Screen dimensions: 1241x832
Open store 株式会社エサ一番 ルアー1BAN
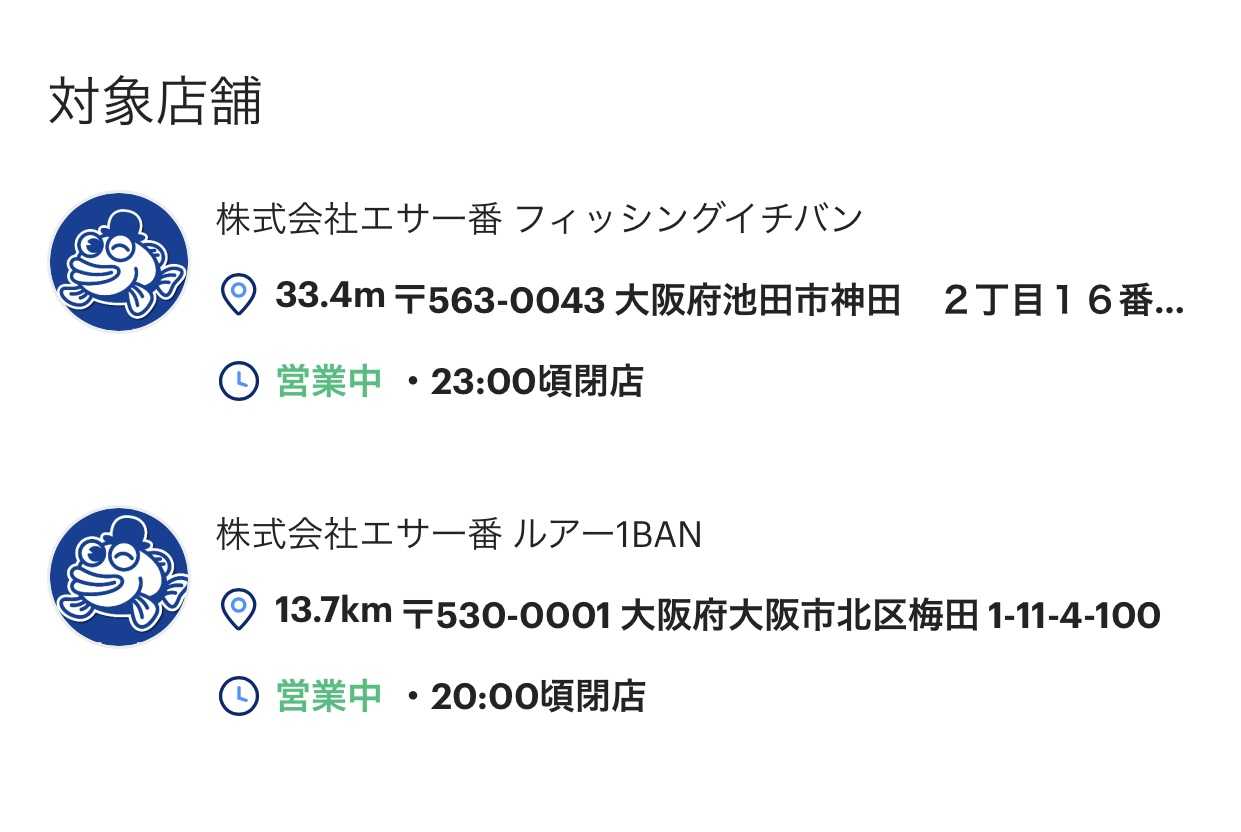point(459,535)
